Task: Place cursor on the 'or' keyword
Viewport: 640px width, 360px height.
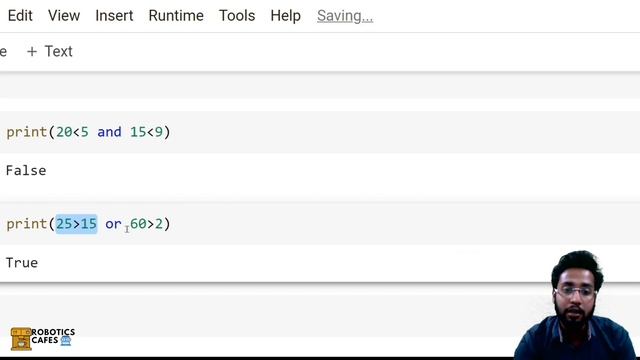Action: point(113,224)
